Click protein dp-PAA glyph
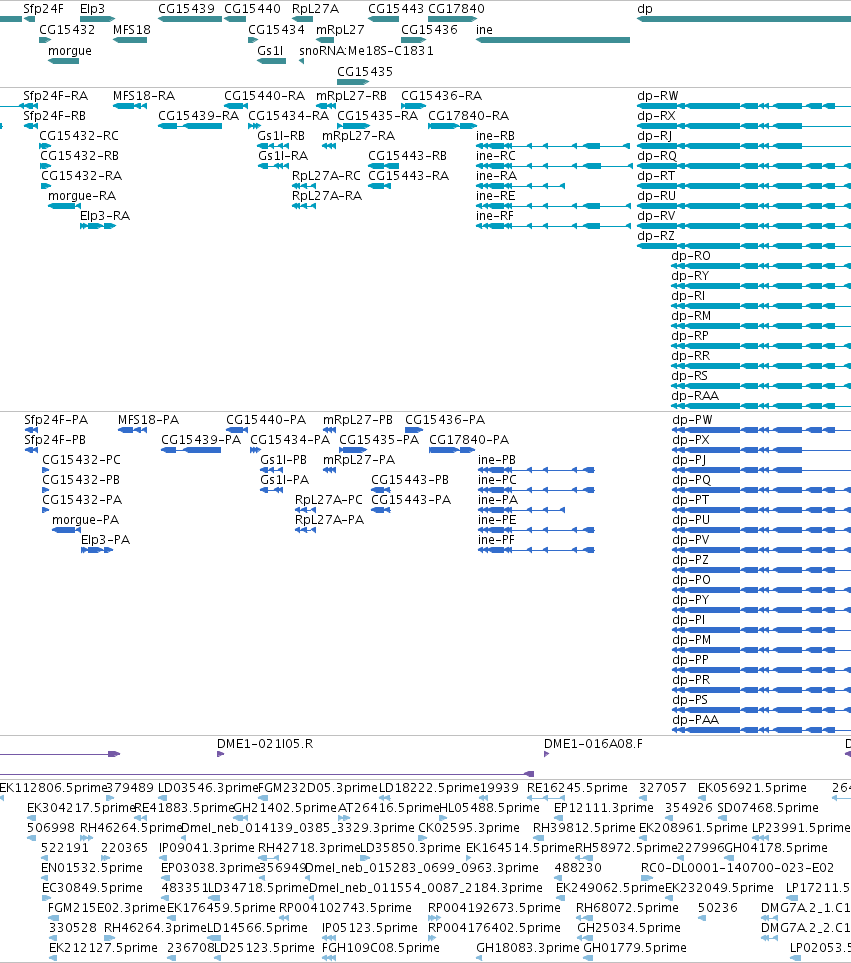This screenshot has height=963, width=851. coord(761,730)
